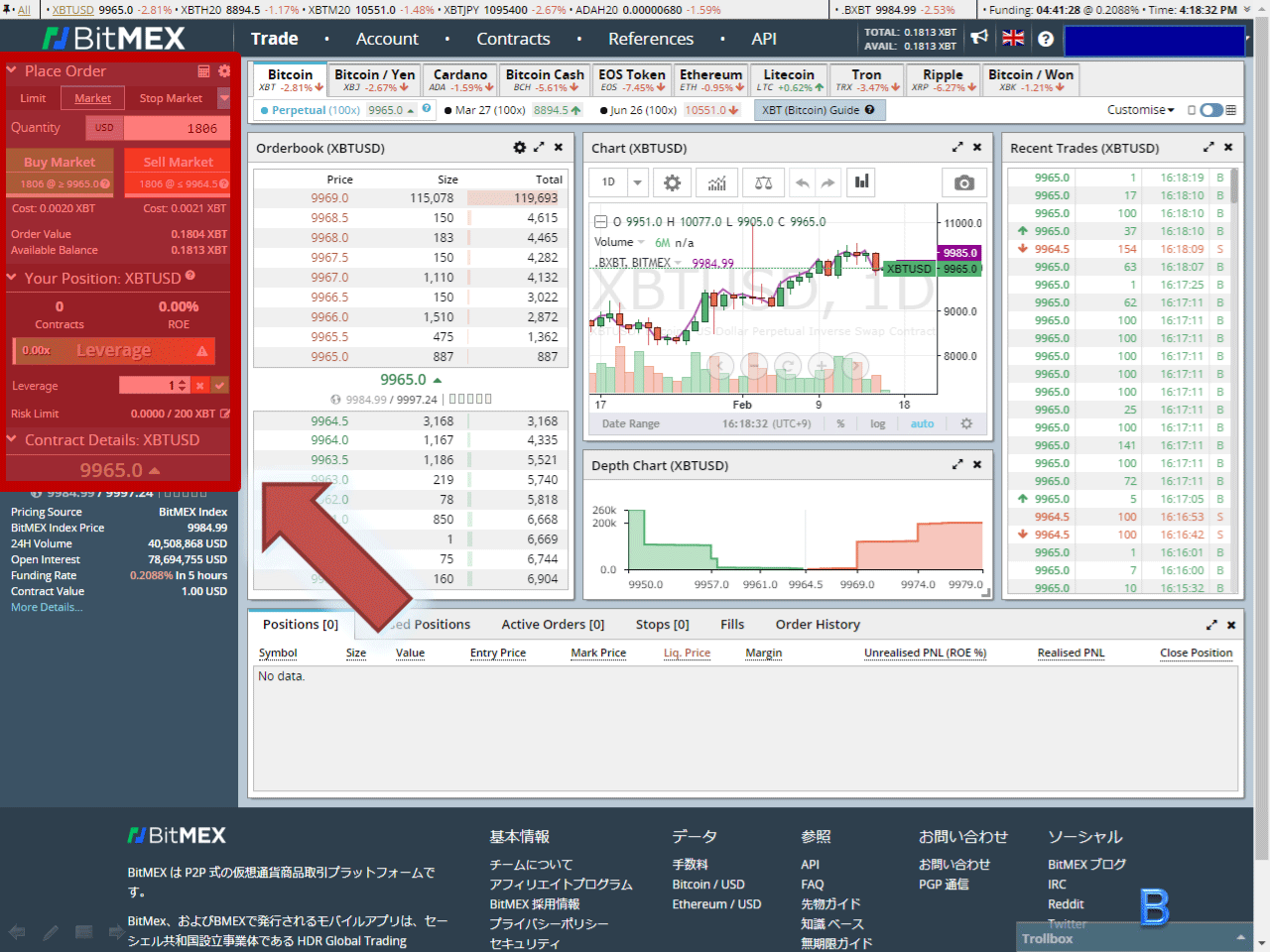This screenshot has width=1270, height=952.
Task: Select the Limit order tab
Action: coord(33,98)
